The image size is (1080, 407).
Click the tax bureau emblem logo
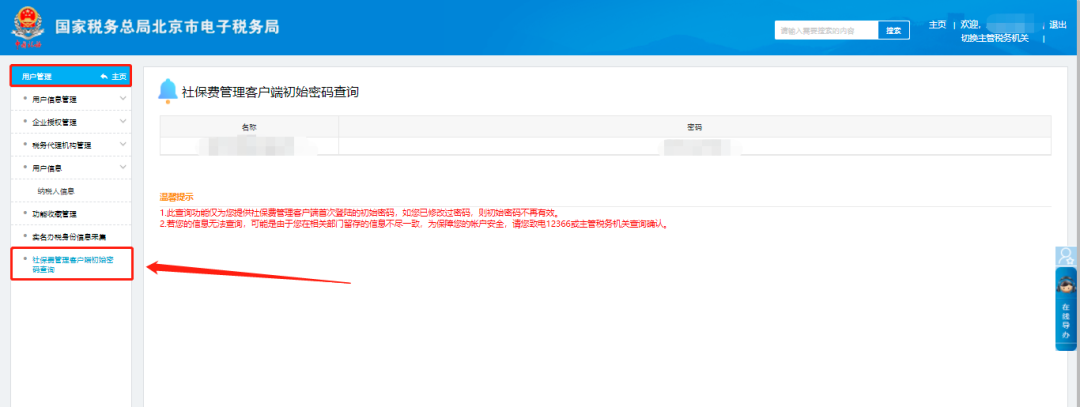point(26,27)
